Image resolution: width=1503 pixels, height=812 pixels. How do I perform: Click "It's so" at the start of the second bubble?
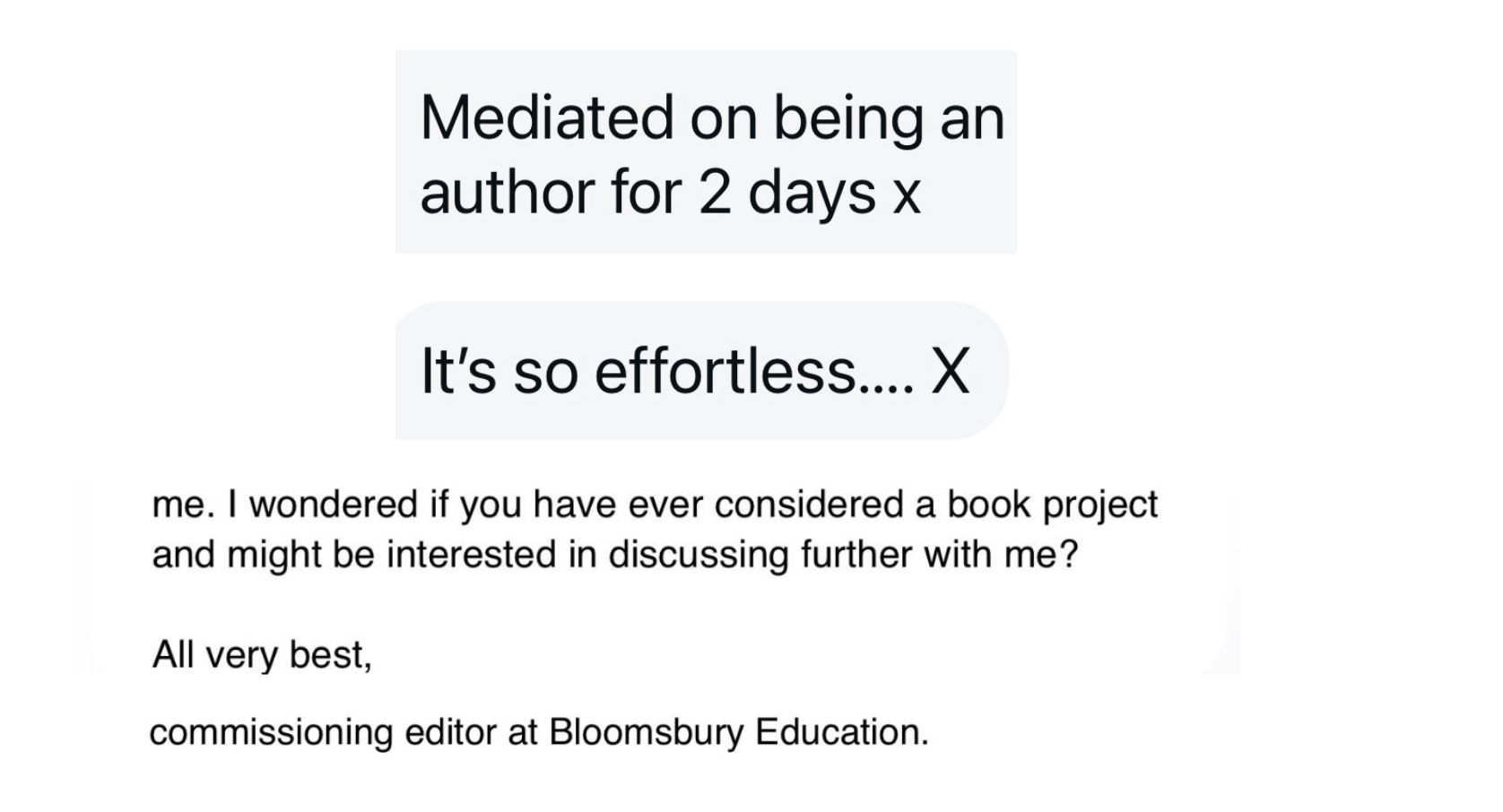click(x=500, y=372)
